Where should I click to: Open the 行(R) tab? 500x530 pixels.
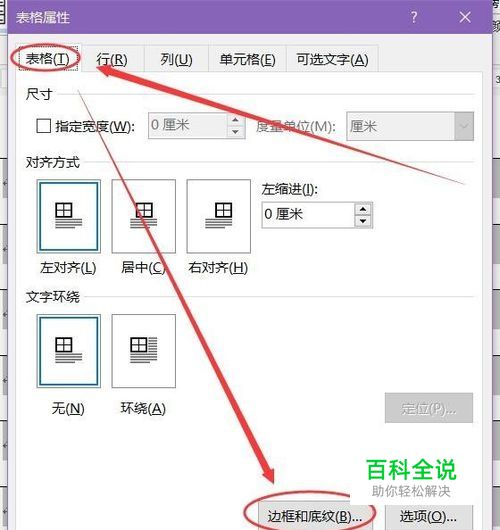coord(112,60)
